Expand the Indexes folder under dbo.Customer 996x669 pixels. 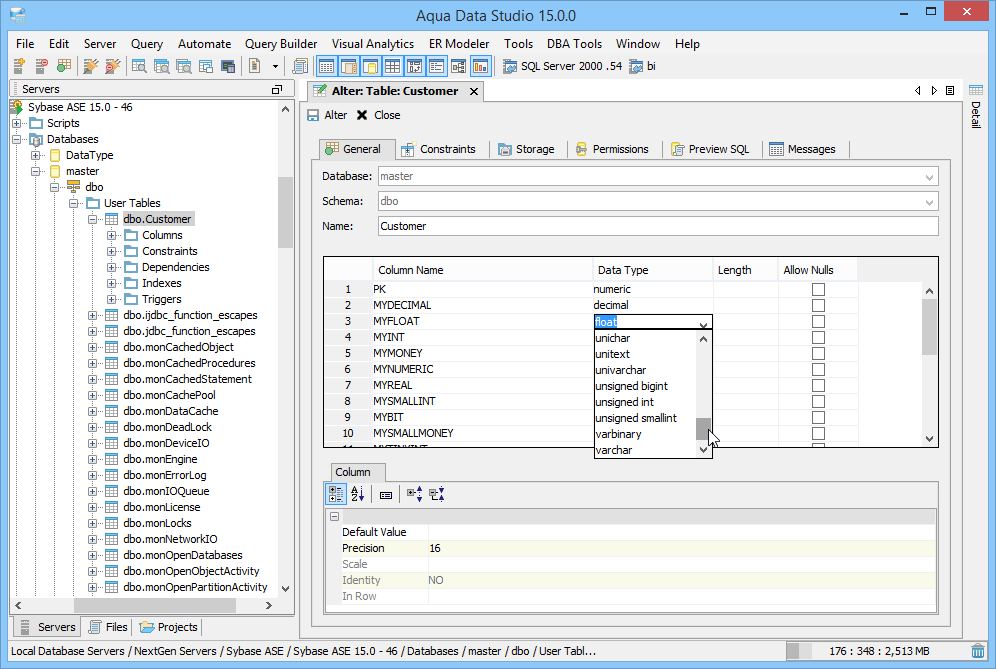click(x=112, y=283)
